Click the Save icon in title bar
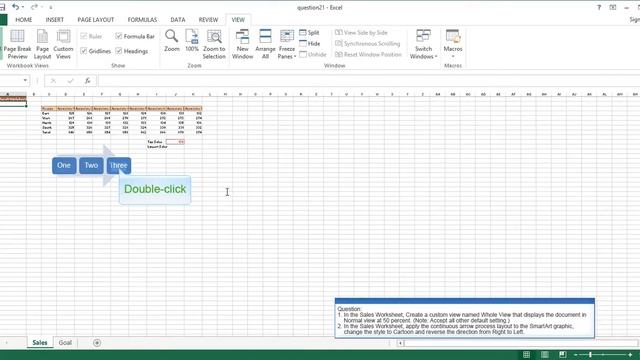The image size is (640, 360). (2, 7)
